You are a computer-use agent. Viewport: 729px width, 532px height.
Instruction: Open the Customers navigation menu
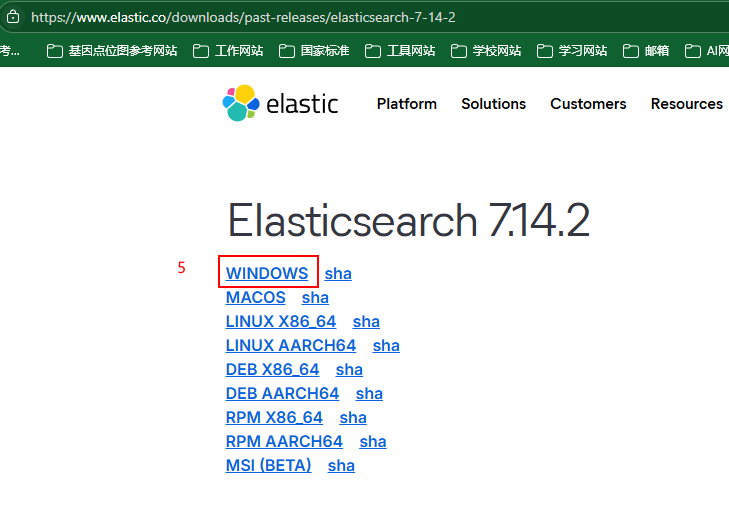click(588, 104)
